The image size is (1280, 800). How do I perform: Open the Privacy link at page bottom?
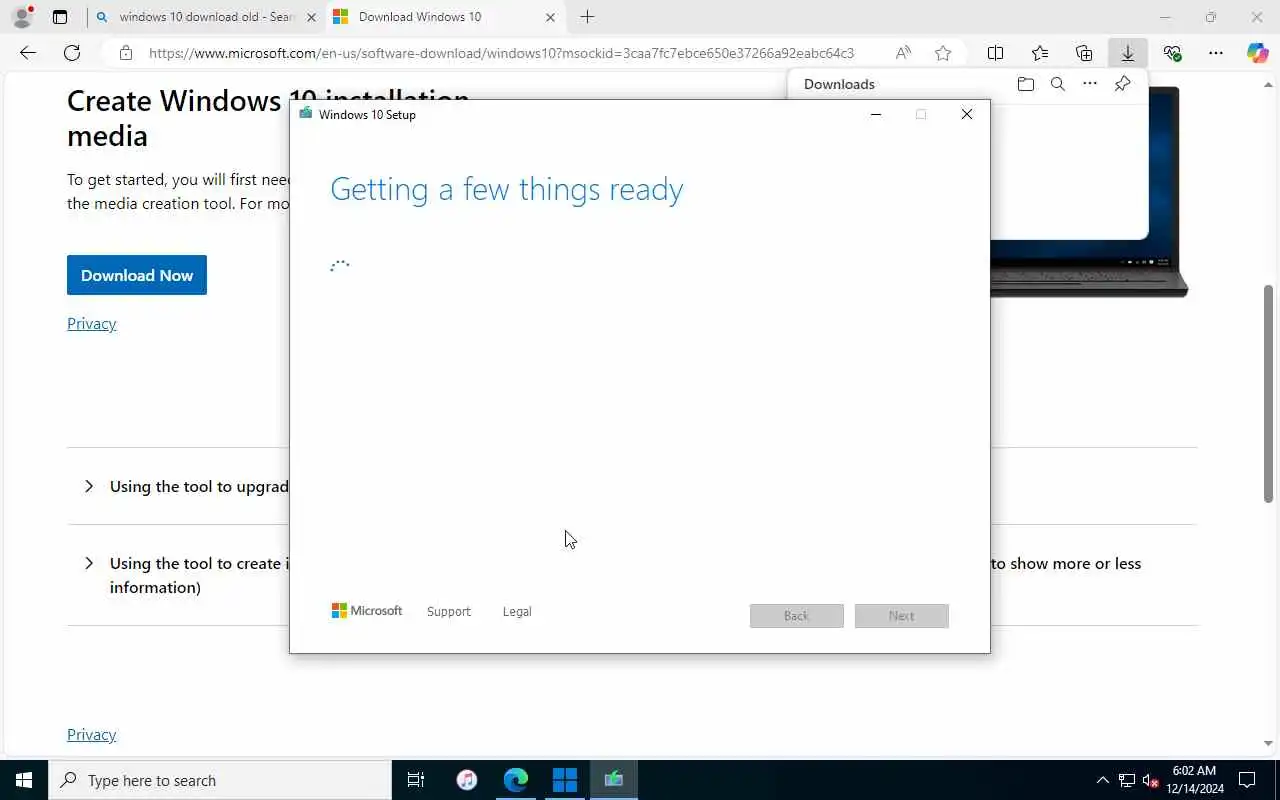[92, 734]
